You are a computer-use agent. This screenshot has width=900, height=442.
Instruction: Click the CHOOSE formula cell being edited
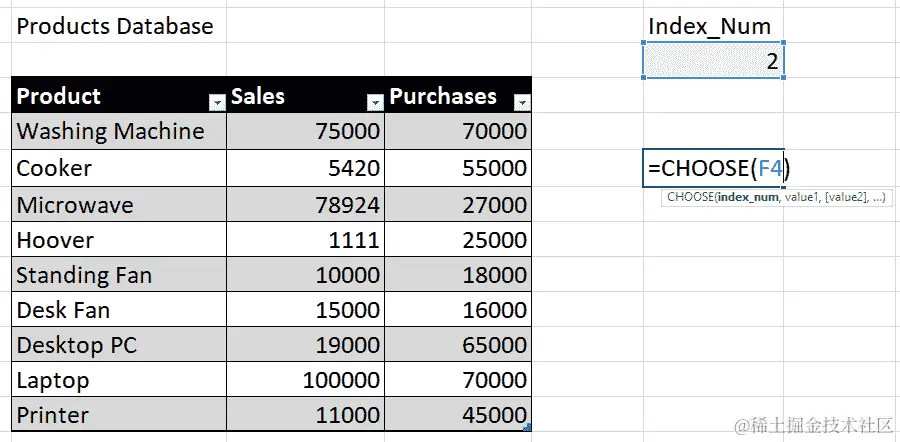click(714, 168)
